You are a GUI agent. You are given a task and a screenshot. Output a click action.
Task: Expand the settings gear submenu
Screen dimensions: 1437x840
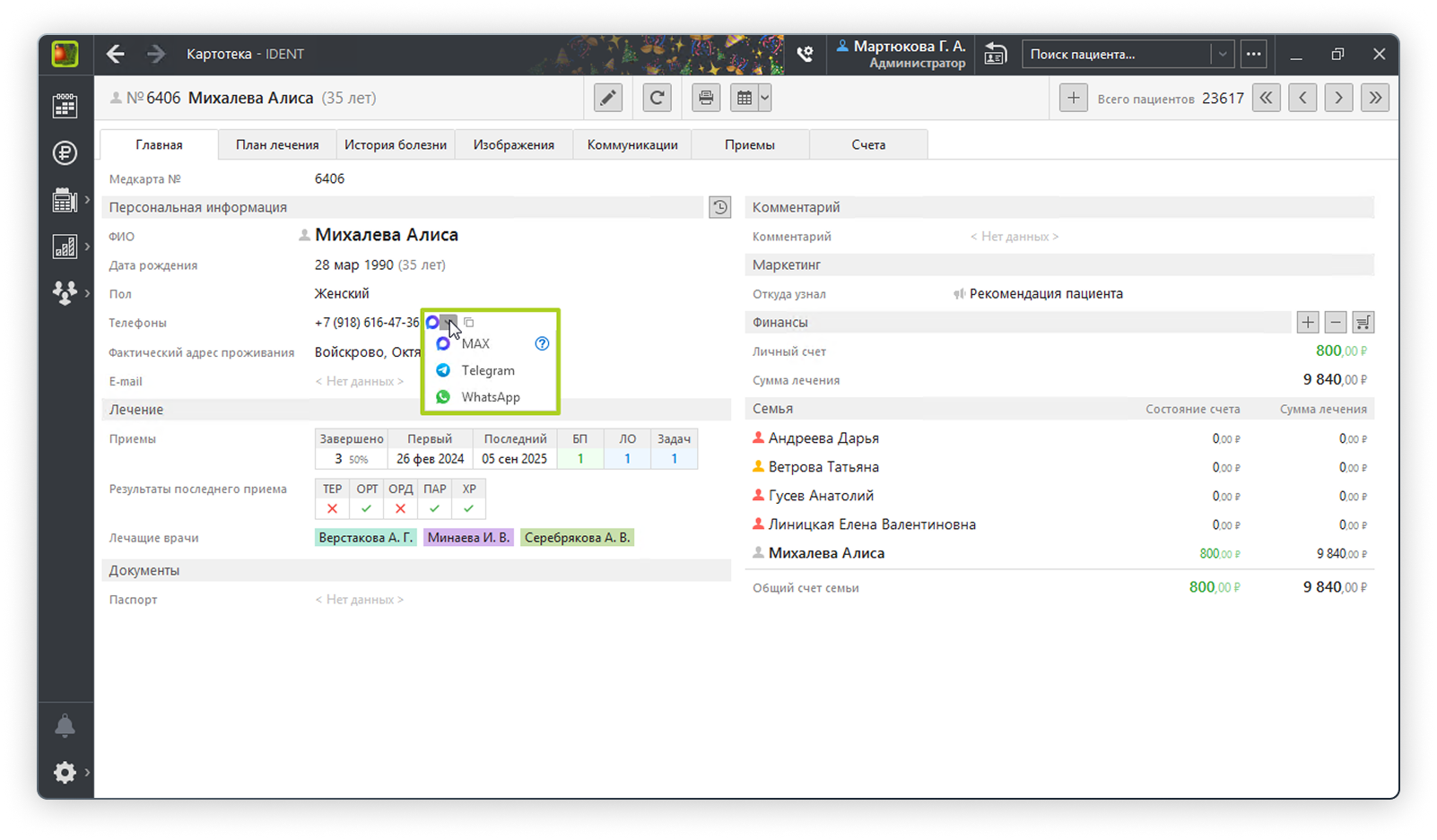[x=87, y=772]
